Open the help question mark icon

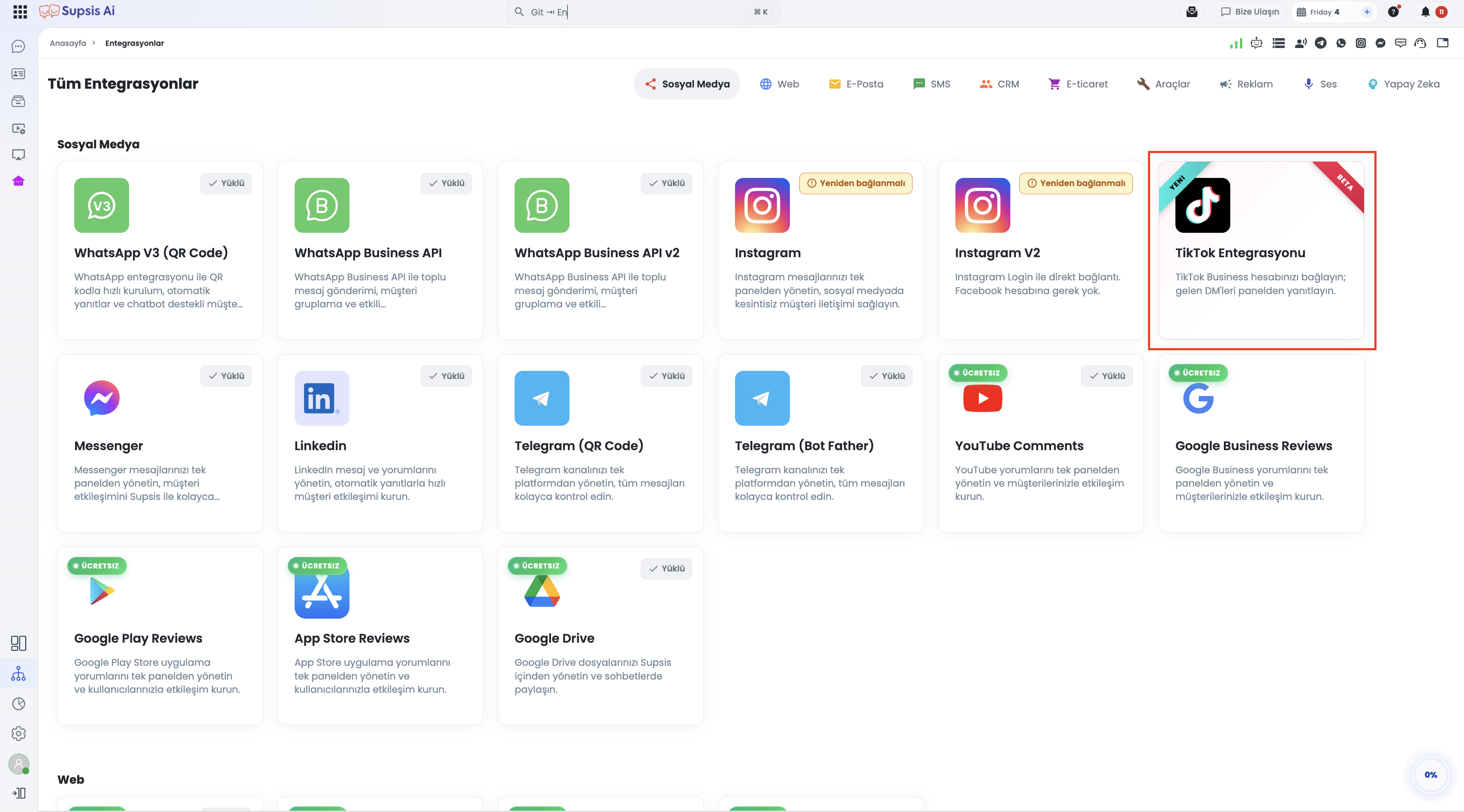(1394, 12)
